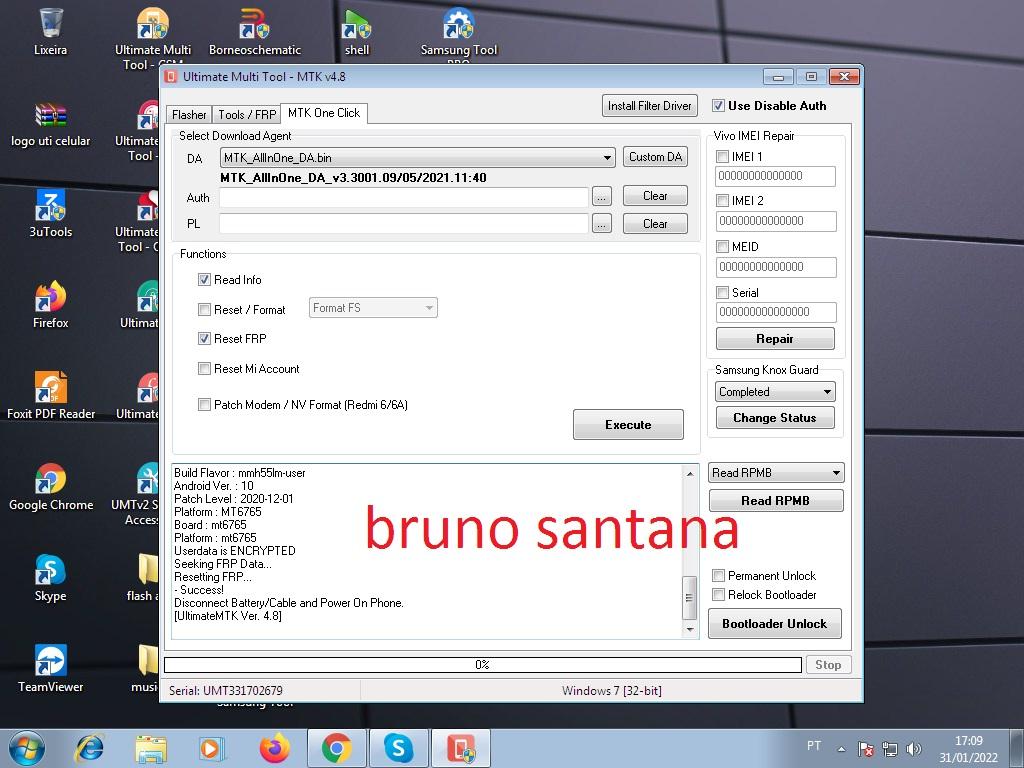1024x768 pixels.
Task: Open Windows Explorer from the taskbar
Action: [151, 748]
